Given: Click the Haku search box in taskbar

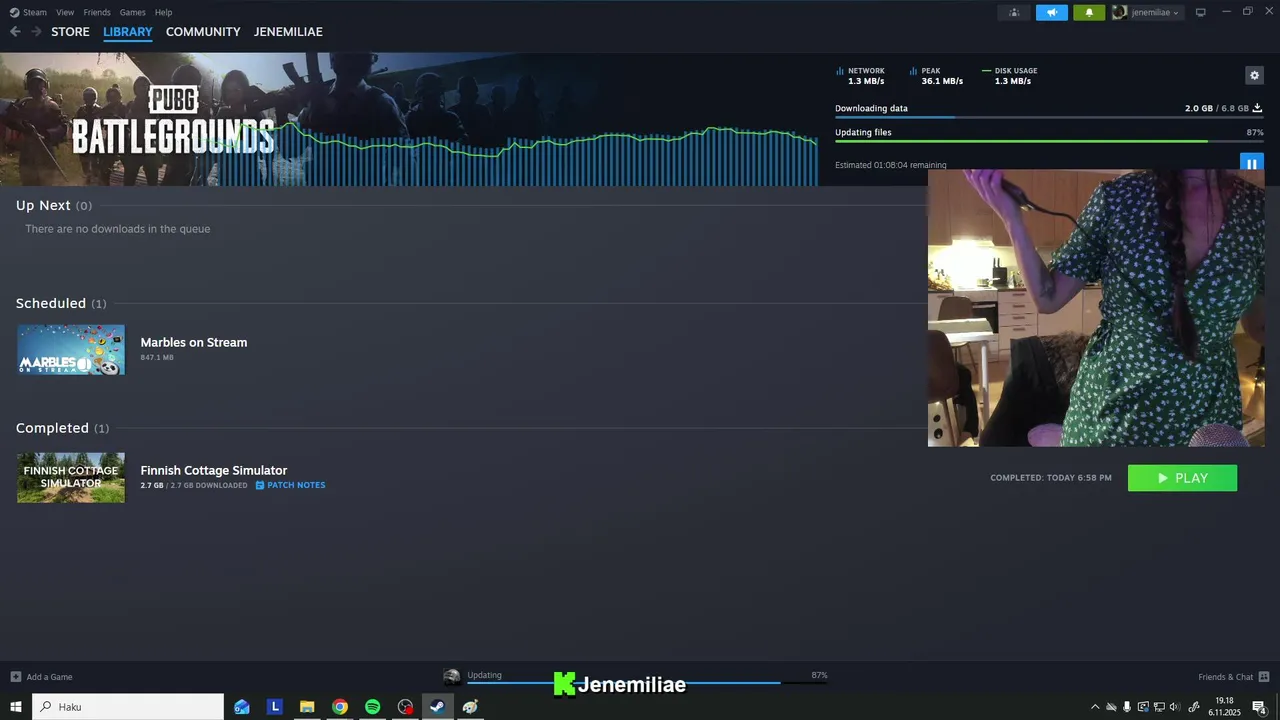Looking at the screenshot, I should coord(128,707).
